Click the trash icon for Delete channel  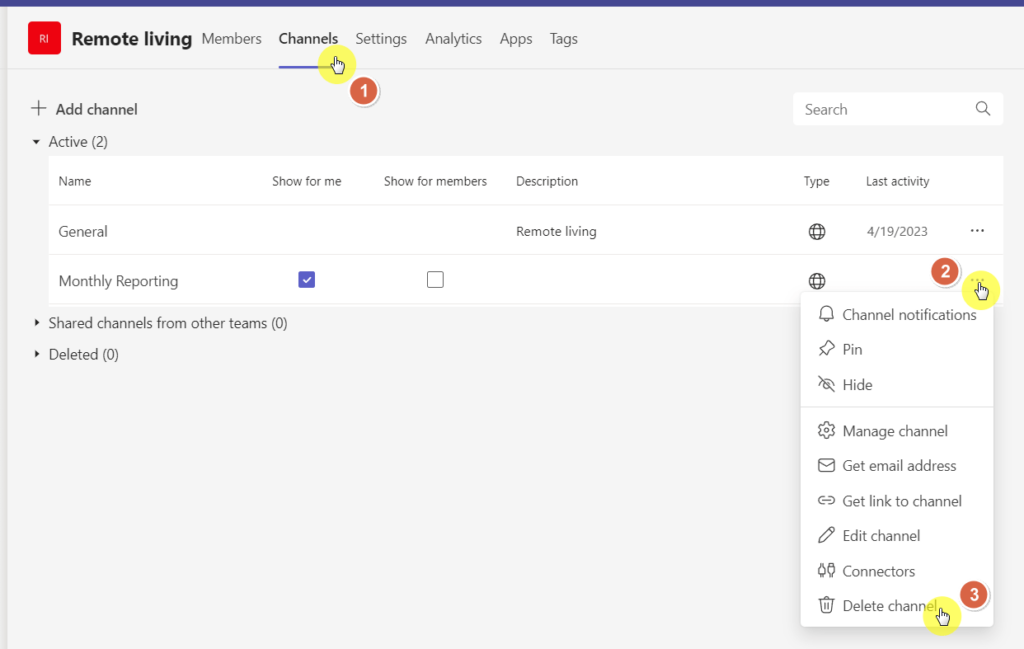tap(826, 605)
